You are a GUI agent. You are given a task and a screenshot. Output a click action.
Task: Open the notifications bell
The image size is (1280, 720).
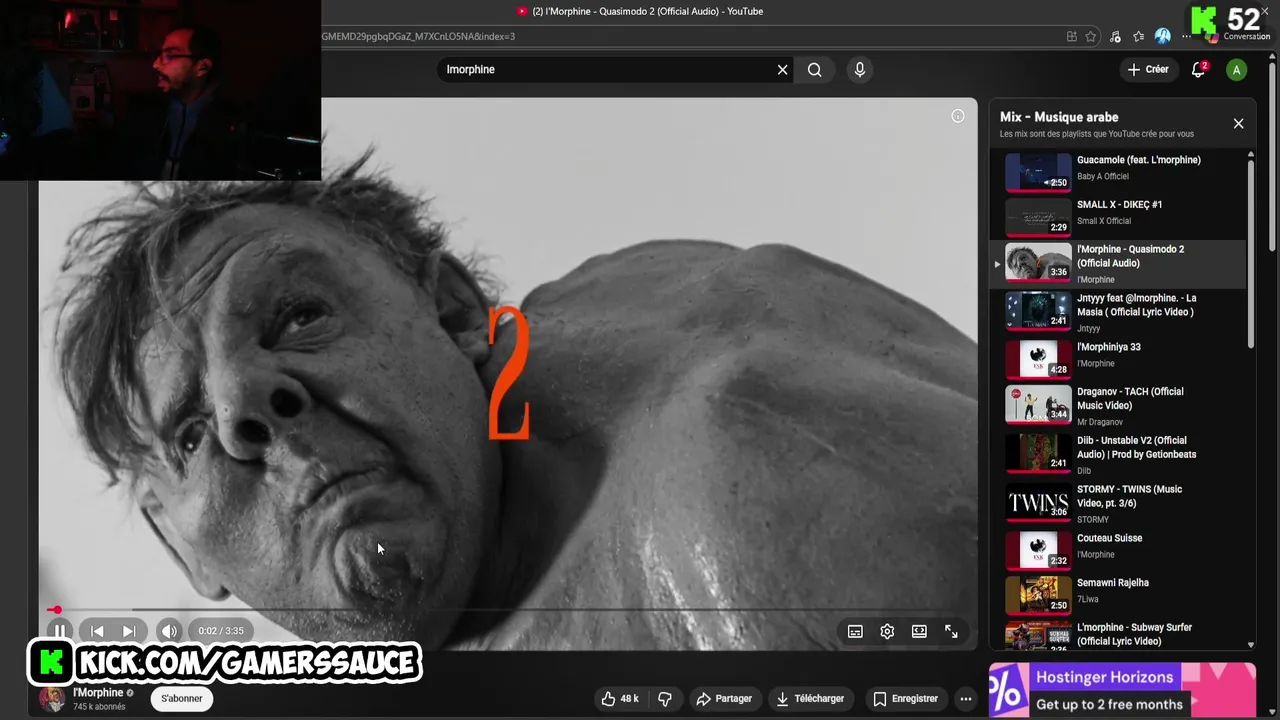pyautogui.click(x=1198, y=69)
